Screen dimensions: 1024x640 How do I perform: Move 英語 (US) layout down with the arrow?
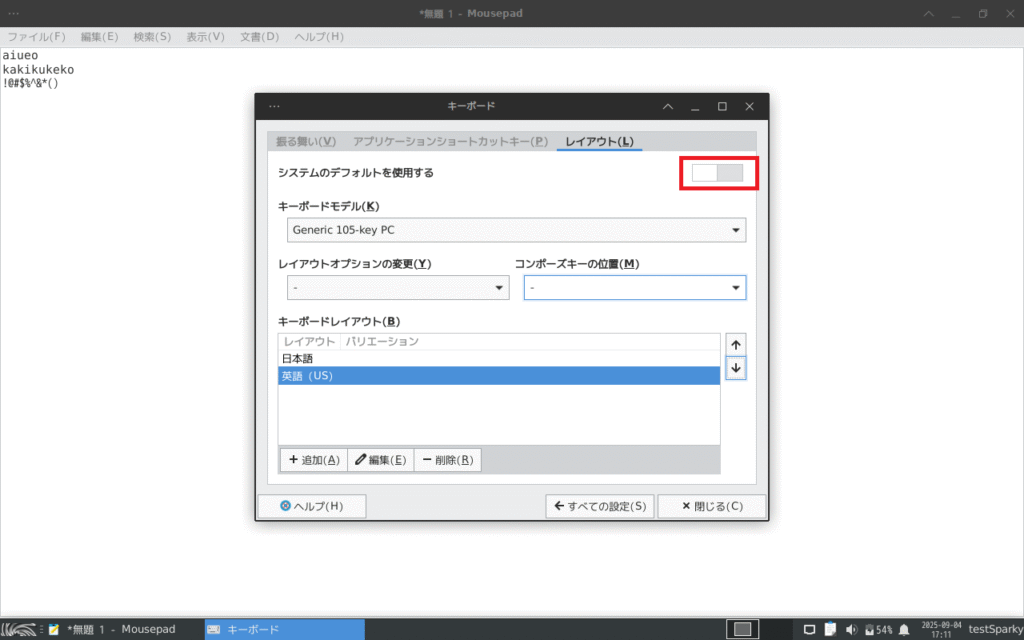[736, 369]
